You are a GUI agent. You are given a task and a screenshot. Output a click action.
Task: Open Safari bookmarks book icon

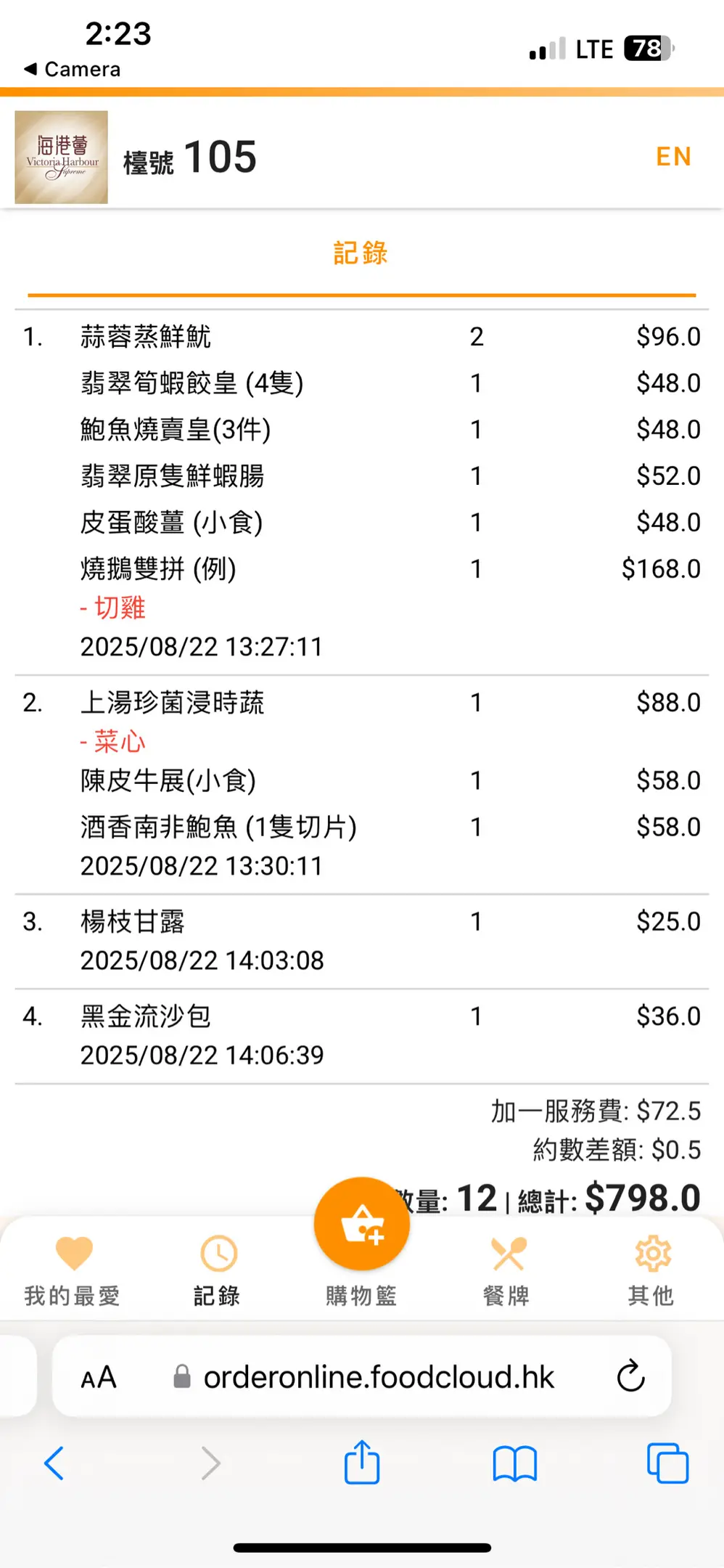[514, 1463]
